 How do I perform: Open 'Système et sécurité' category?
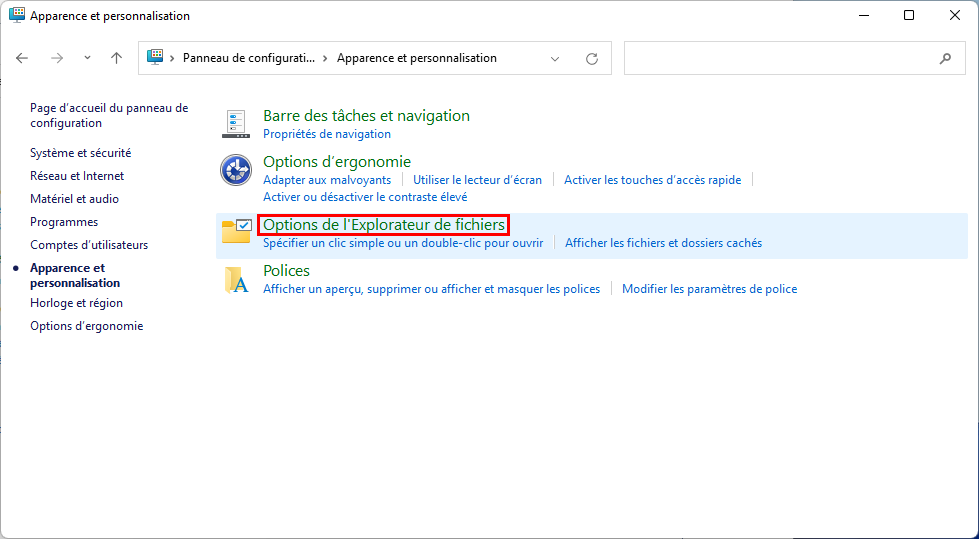pyautogui.click(x=81, y=153)
